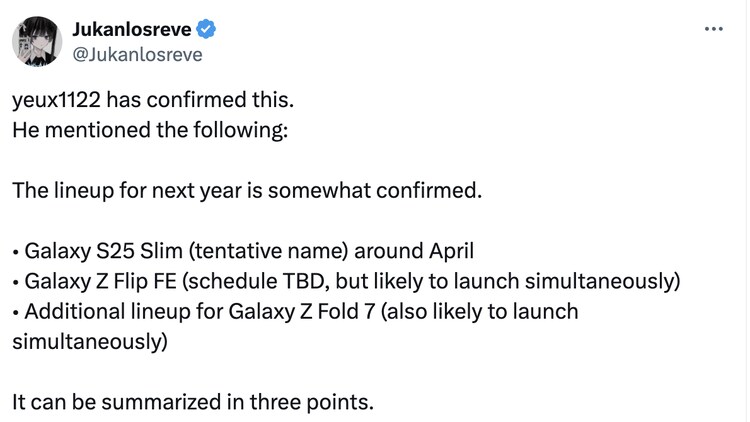Click "It can be summarized in three points."

click(x=193, y=403)
